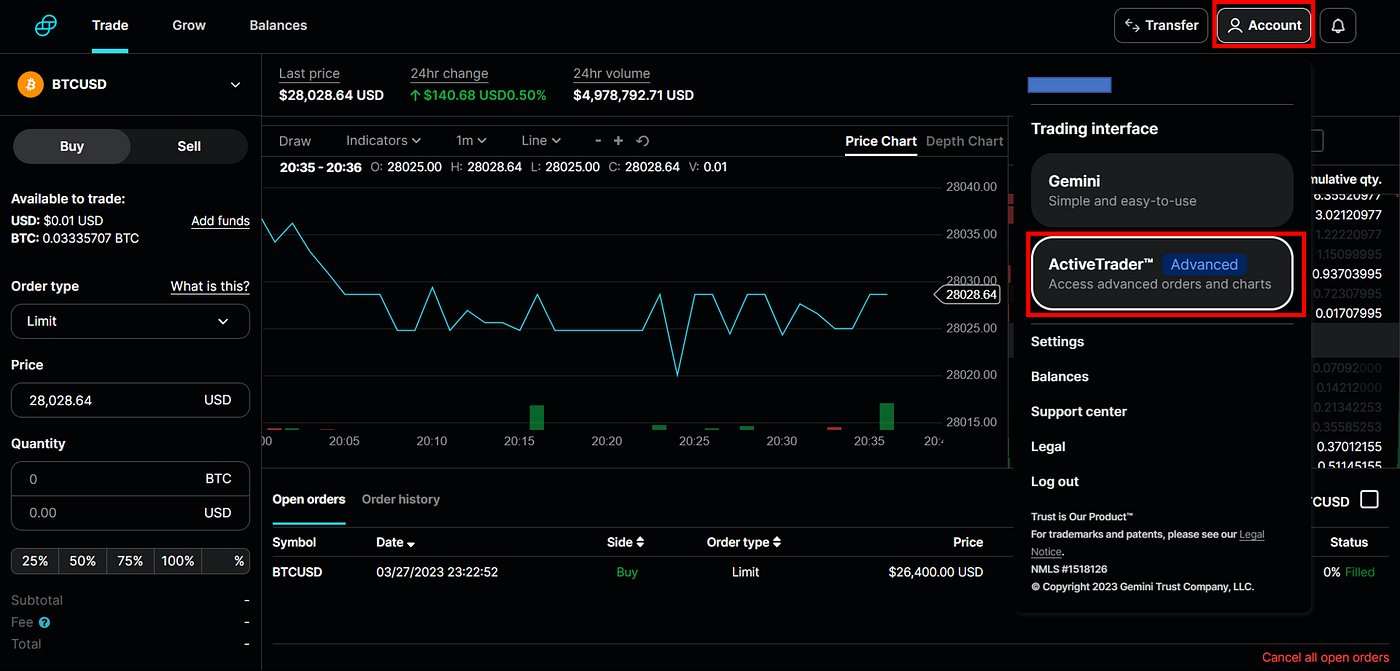
Task: Click the Fee help question icon
Action: (x=44, y=622)
